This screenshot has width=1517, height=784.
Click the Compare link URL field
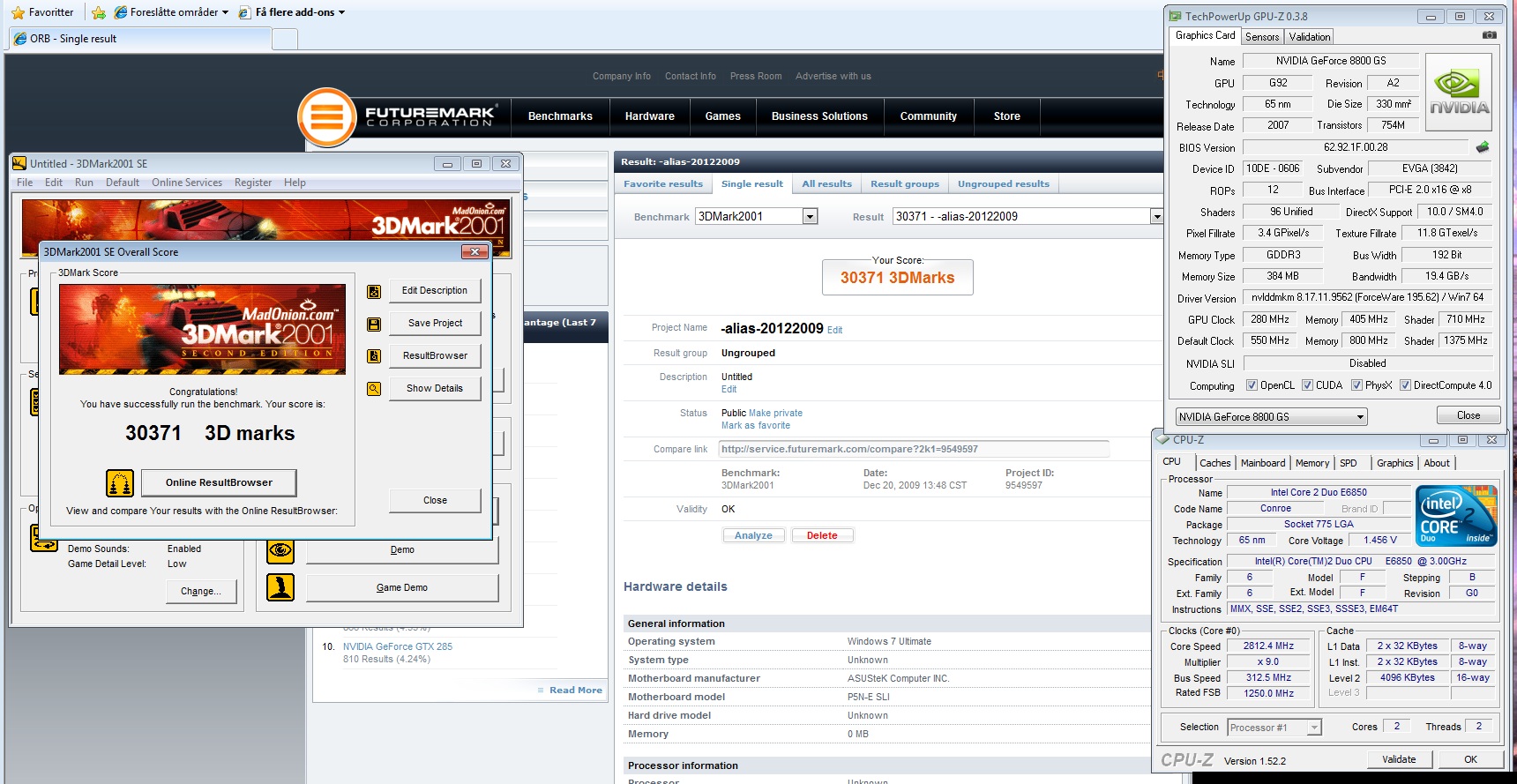pyautogui.click(x=914, y=449)
